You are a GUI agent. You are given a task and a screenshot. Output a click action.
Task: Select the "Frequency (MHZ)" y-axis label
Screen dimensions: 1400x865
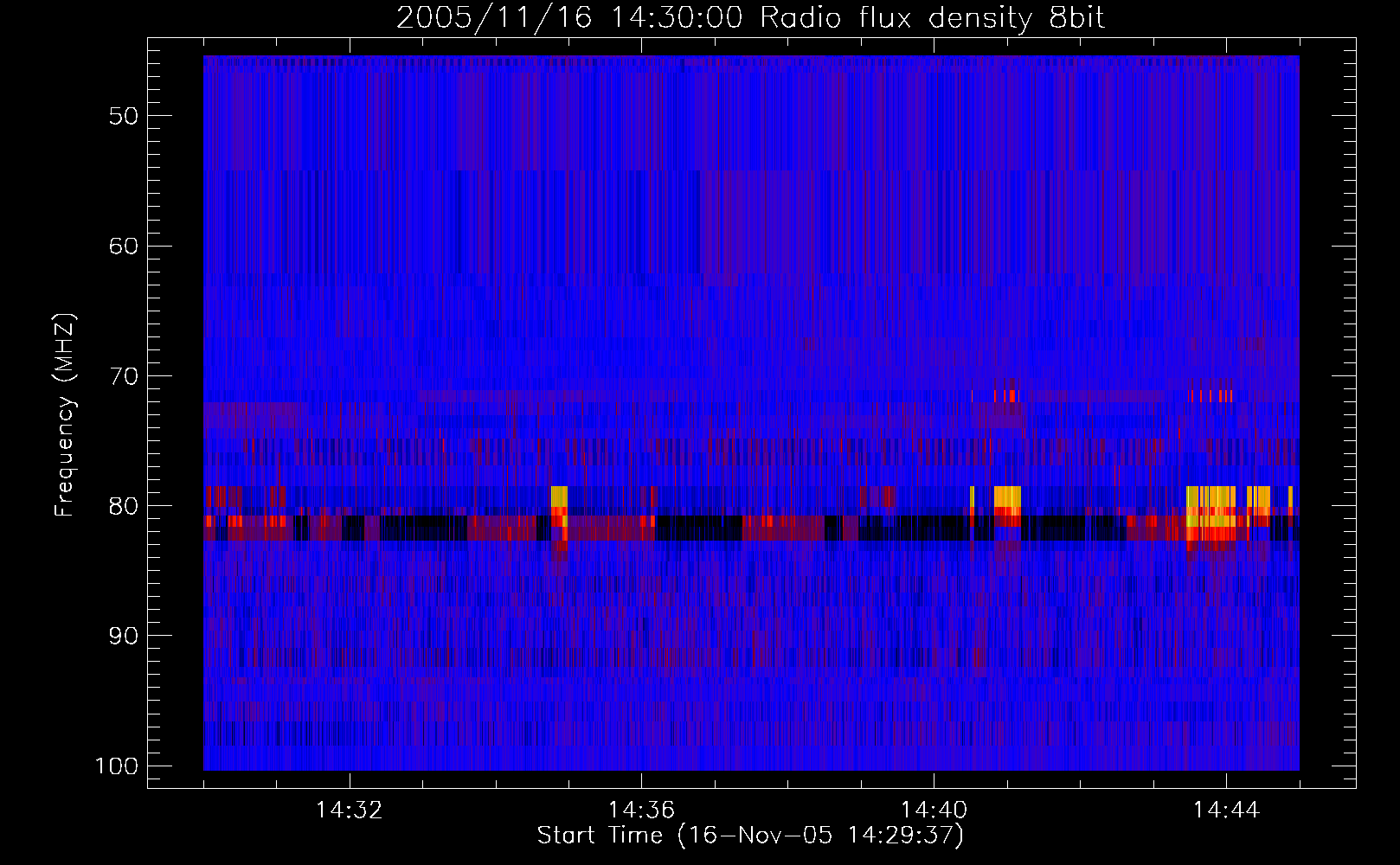65,415
